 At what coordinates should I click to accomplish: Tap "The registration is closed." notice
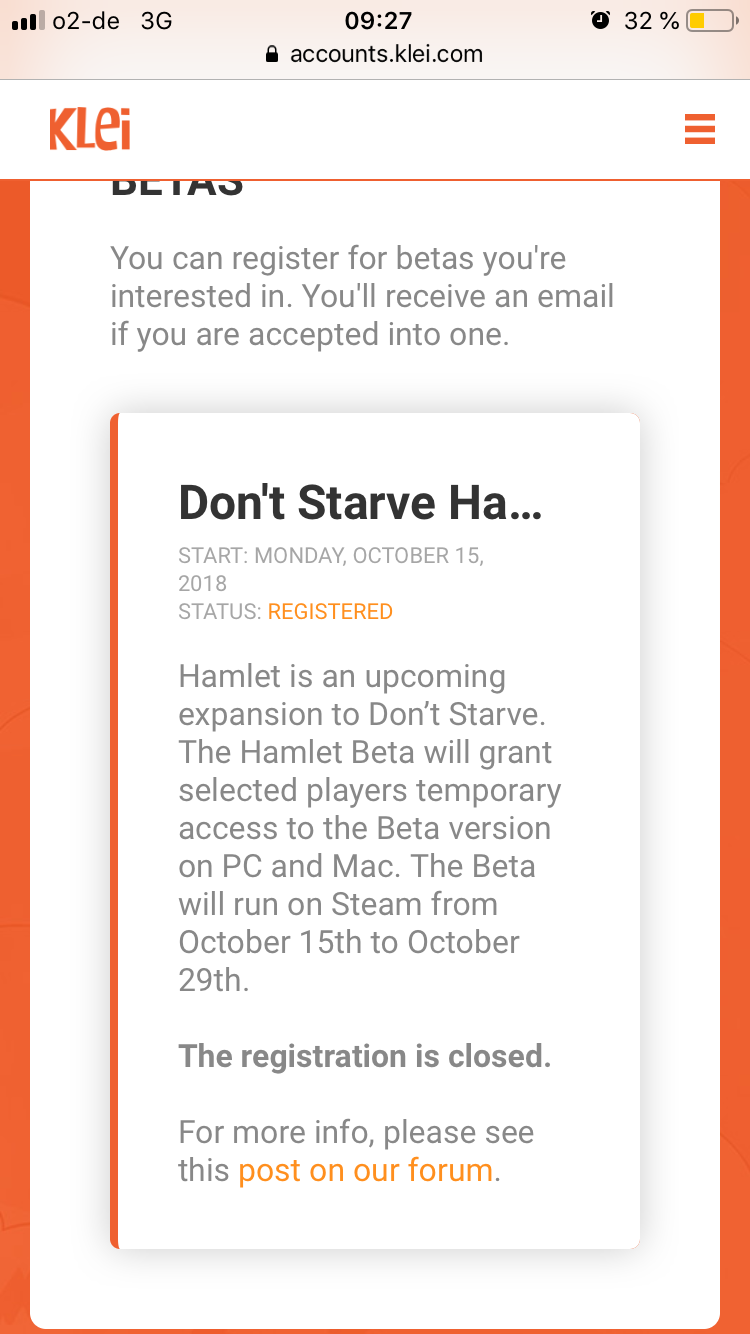(364, 1056)
